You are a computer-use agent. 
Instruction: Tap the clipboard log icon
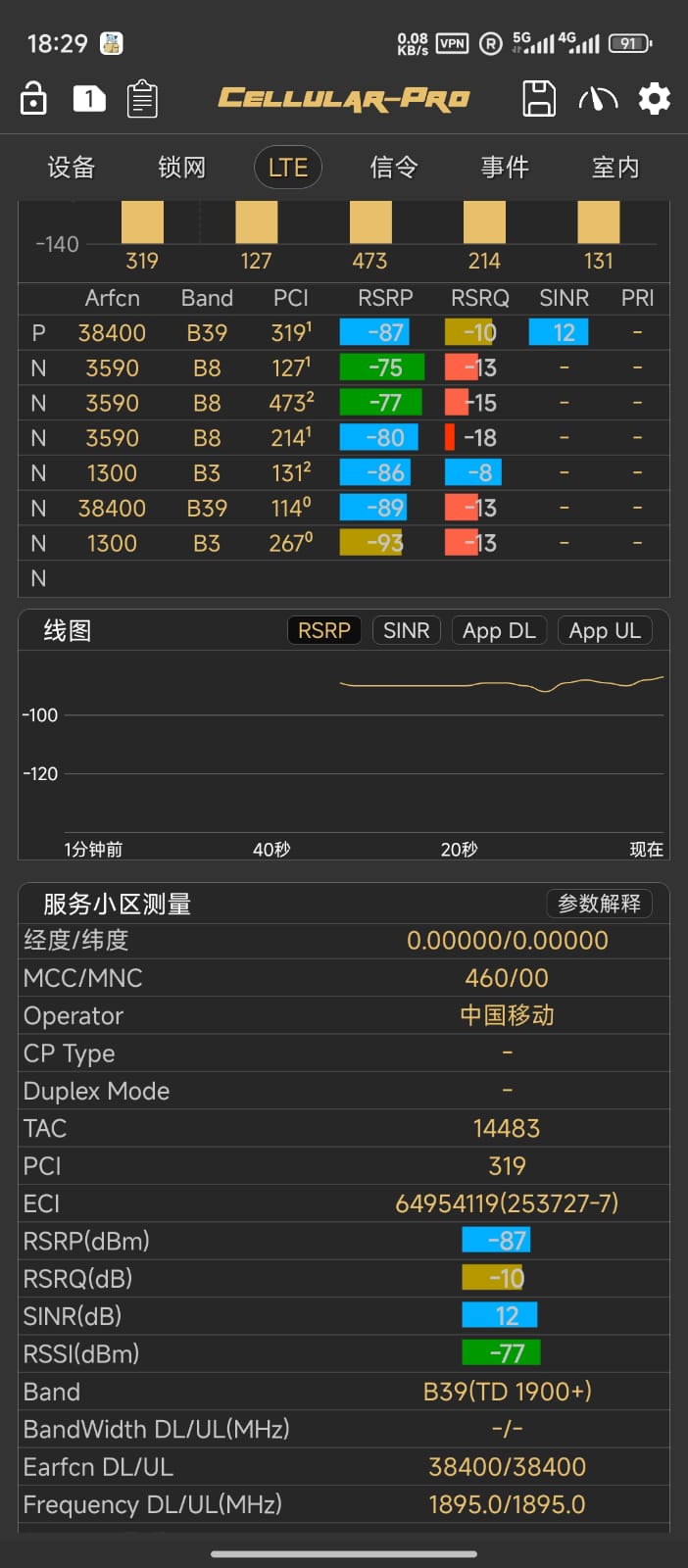pos(143,99)
